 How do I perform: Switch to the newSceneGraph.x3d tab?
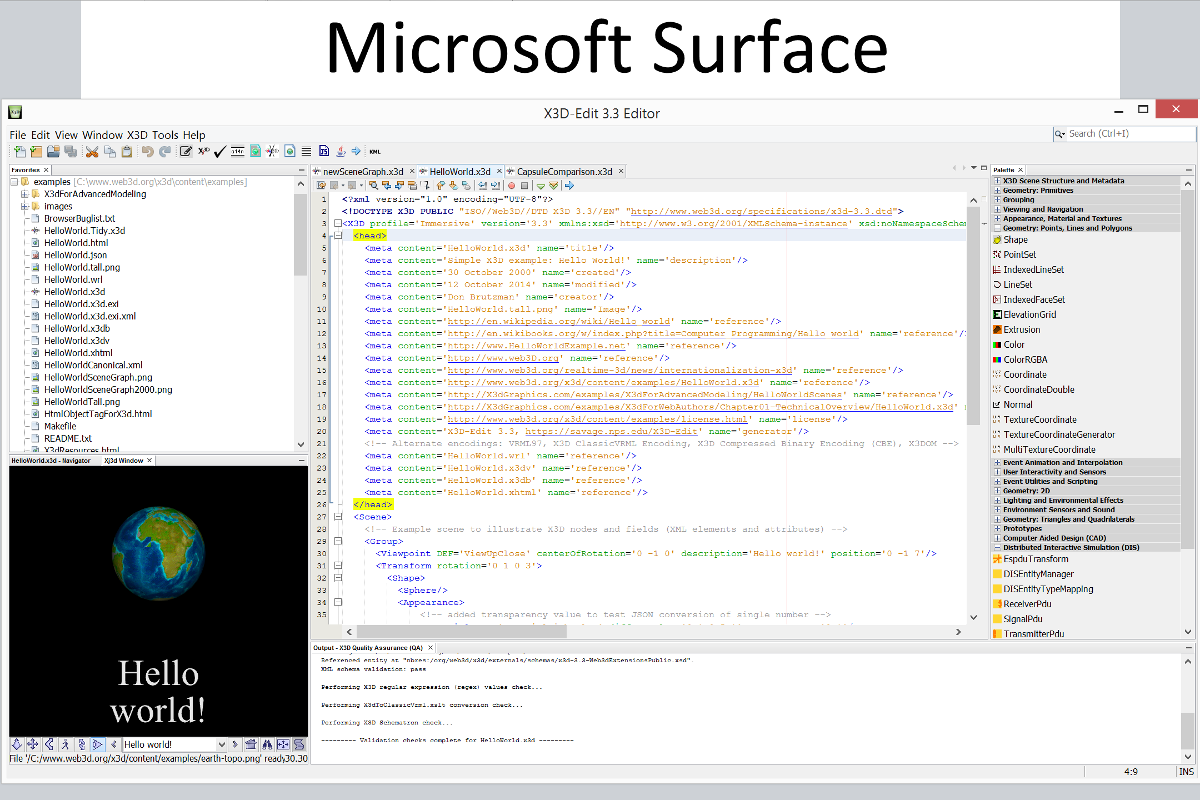click(364, 171)
